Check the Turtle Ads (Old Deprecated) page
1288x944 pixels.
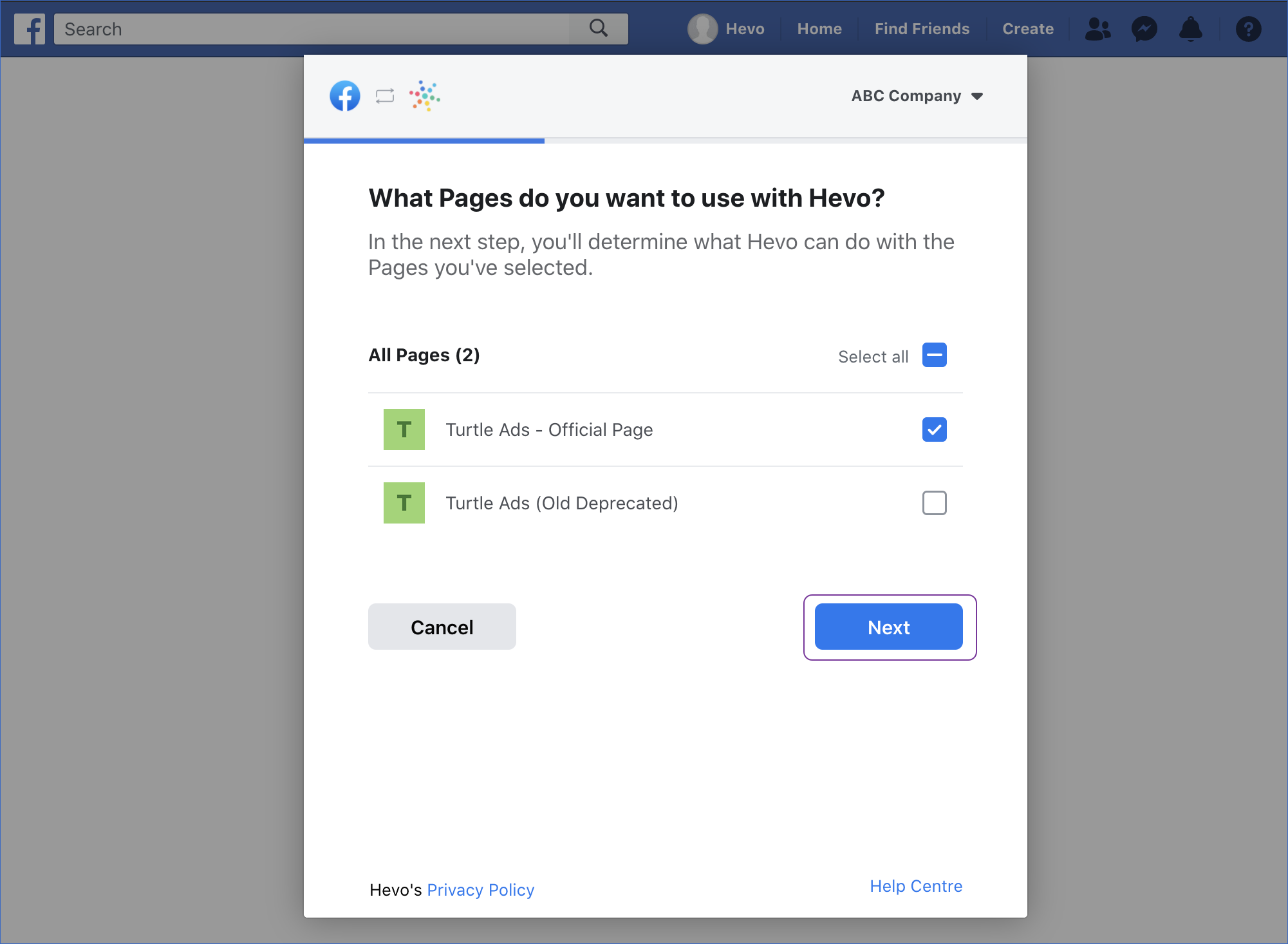pos(934,503)
